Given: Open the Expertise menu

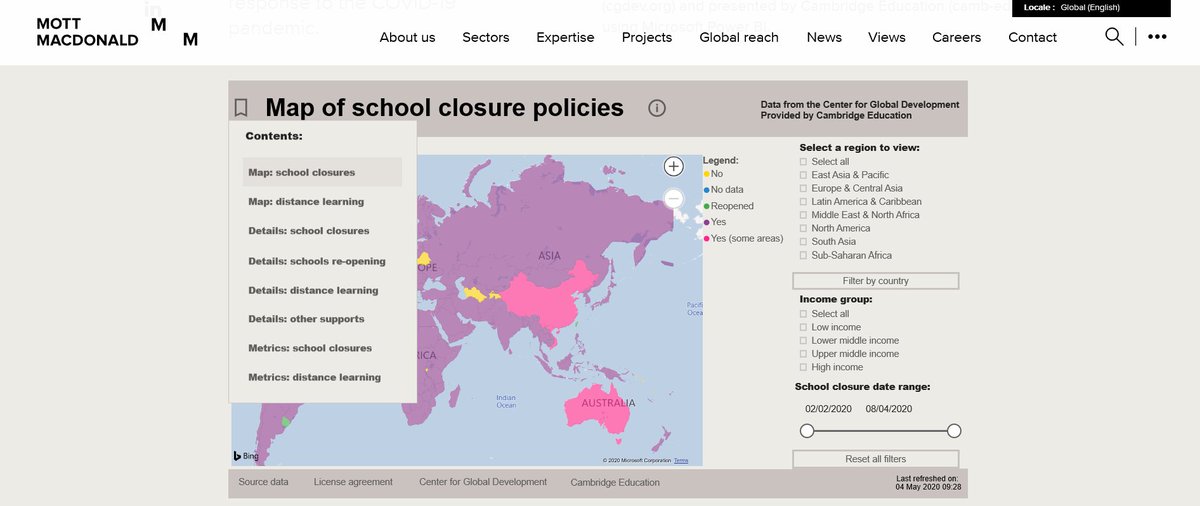Looking at the screenshot, I should coord(565,37).
